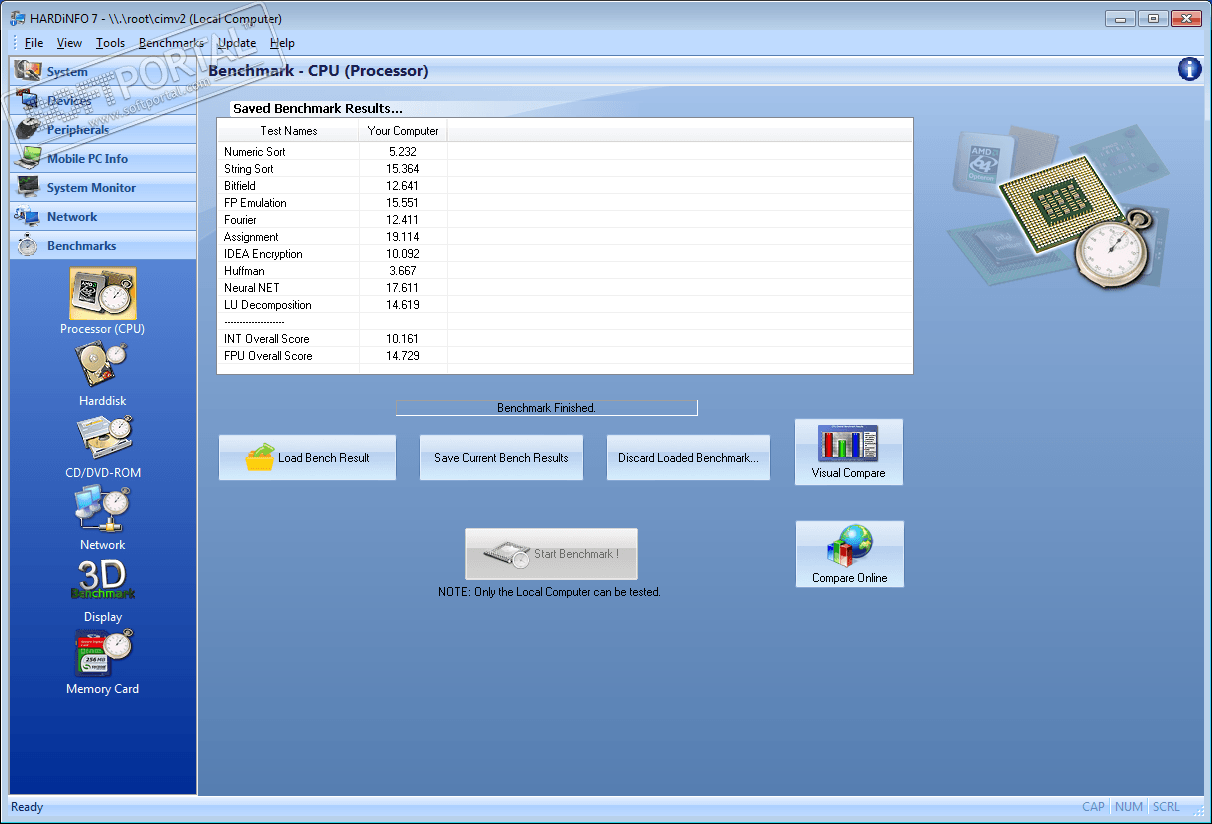Open the Benchmarks menu
The image size is (1212, 824).
pyautogui.click(x=171, y=43)
